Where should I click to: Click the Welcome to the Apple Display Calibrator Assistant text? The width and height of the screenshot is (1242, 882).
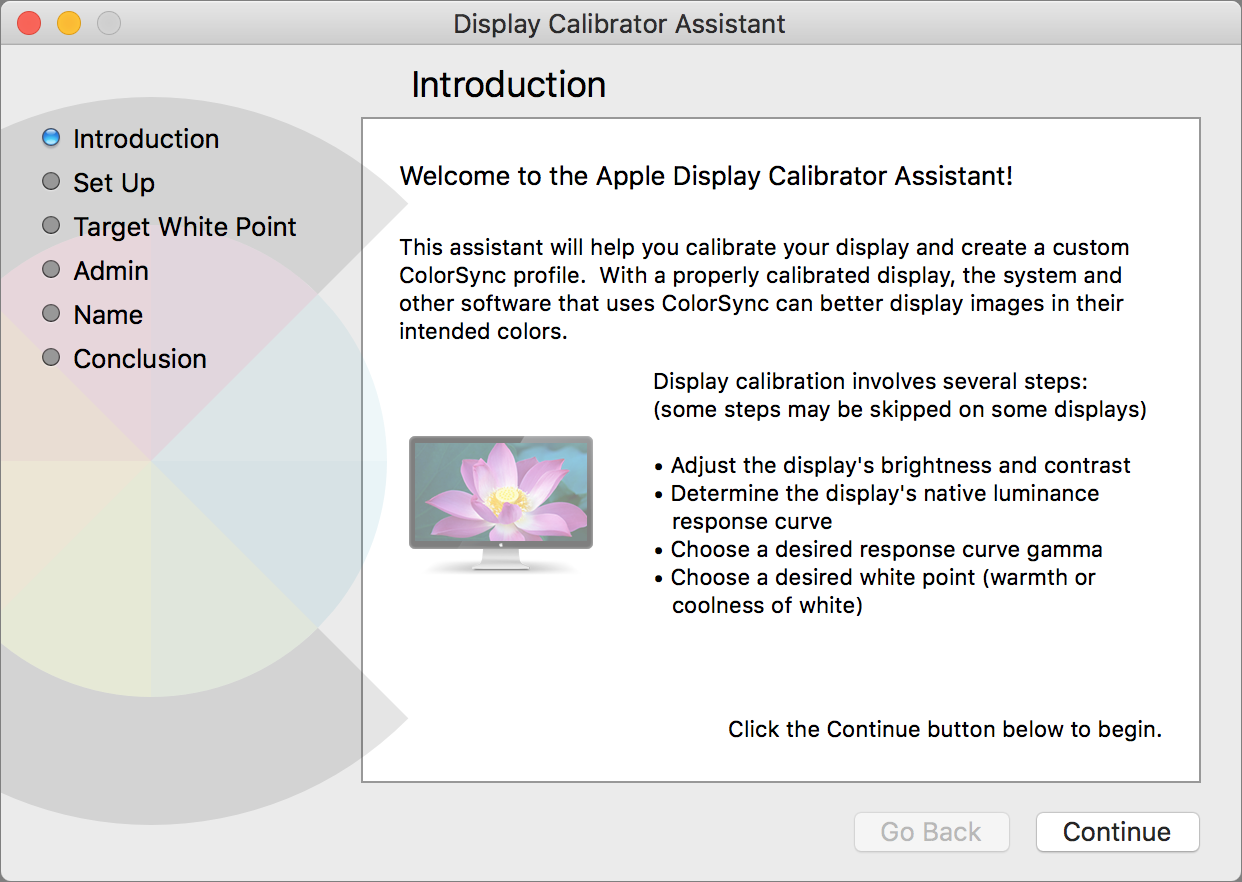tap(706, 177)
